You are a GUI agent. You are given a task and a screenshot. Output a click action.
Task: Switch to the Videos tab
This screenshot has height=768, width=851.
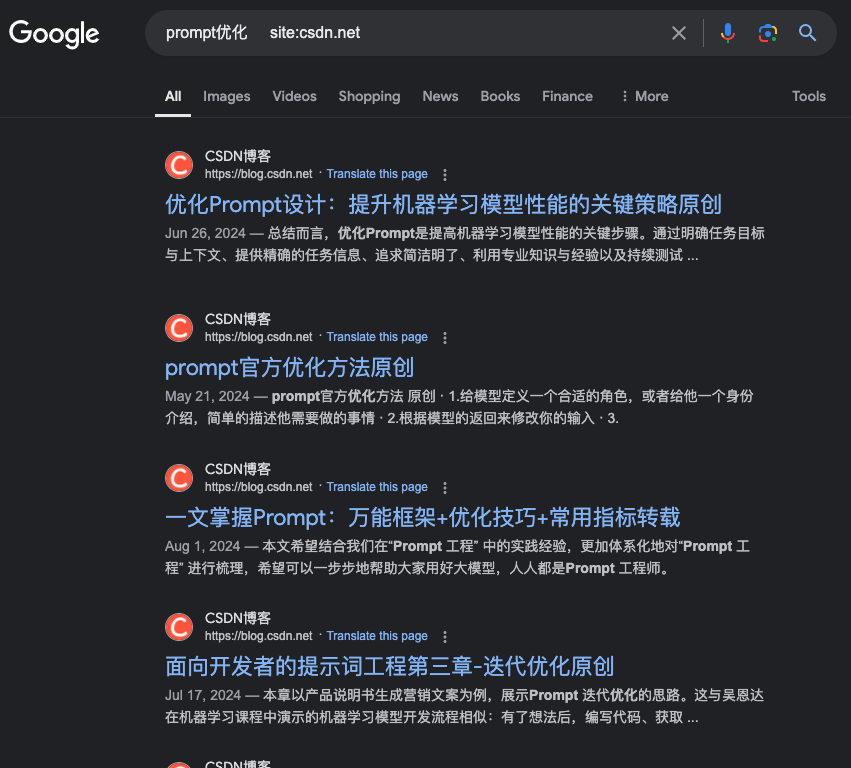(294, 96)
